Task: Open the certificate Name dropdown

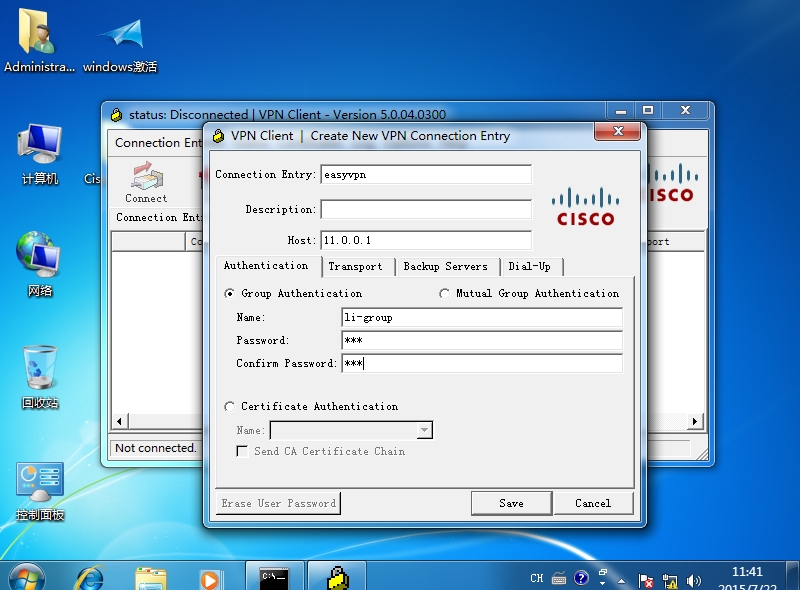Action: [424, 430]
